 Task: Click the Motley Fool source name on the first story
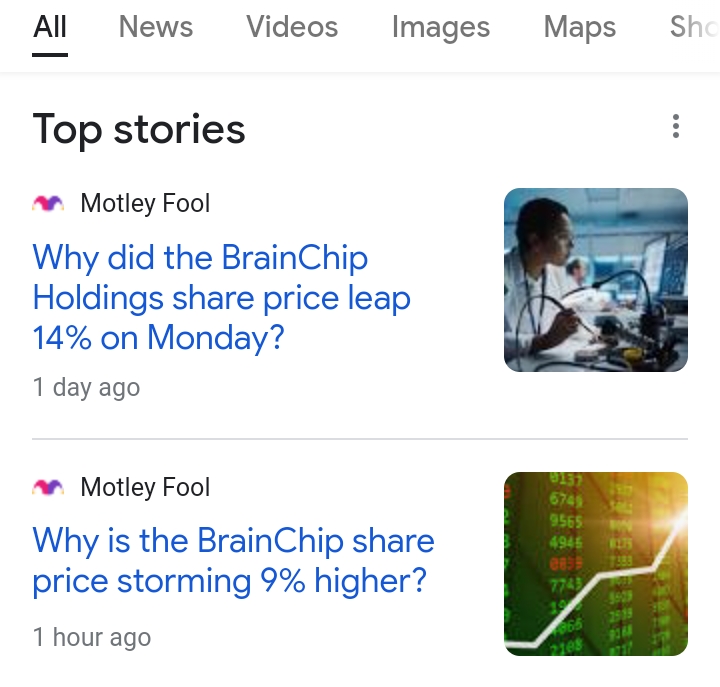[145, 204]
